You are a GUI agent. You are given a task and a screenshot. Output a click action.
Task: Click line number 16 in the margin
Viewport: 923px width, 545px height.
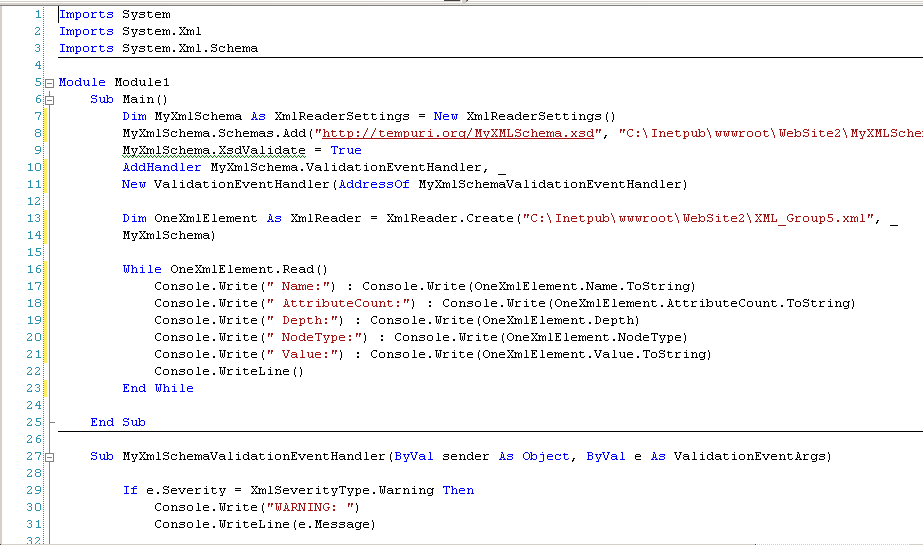click(36, 269)
